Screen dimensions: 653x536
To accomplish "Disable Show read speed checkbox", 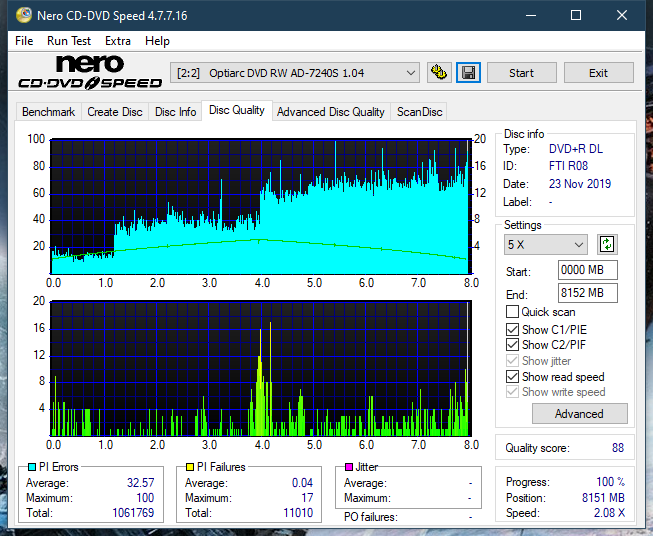I will point(512,376).
